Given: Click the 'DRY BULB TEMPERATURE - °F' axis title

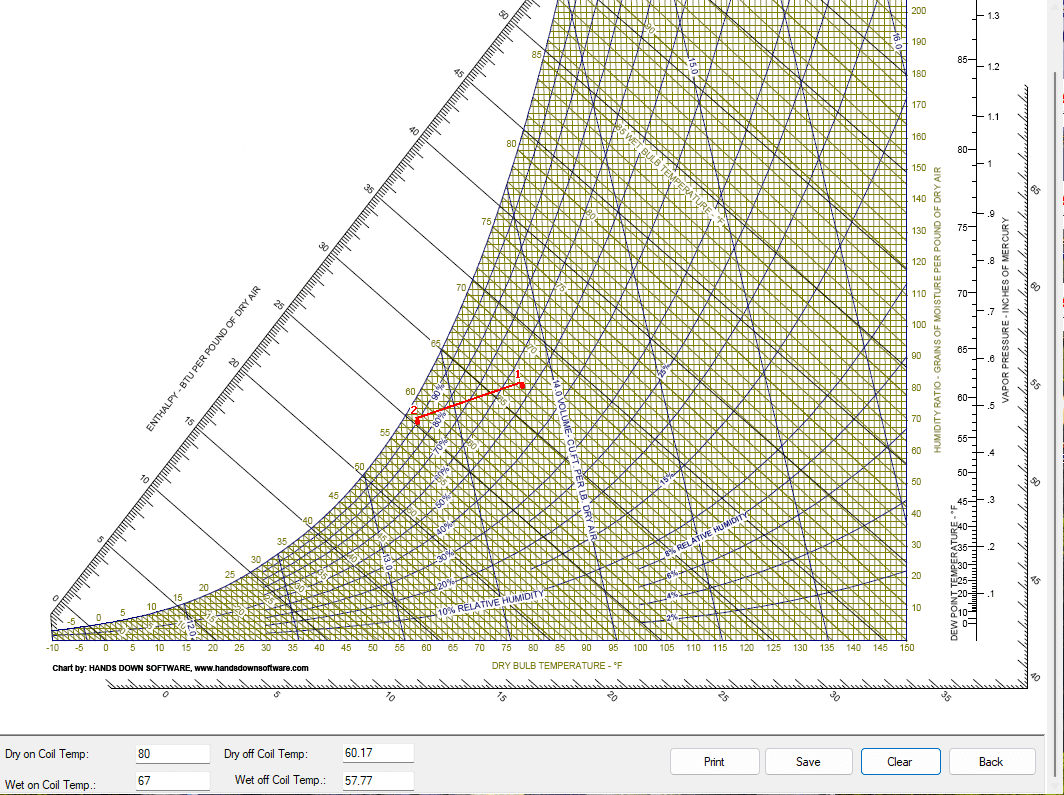Looking at the screenshot, I should tap(557, 665).
